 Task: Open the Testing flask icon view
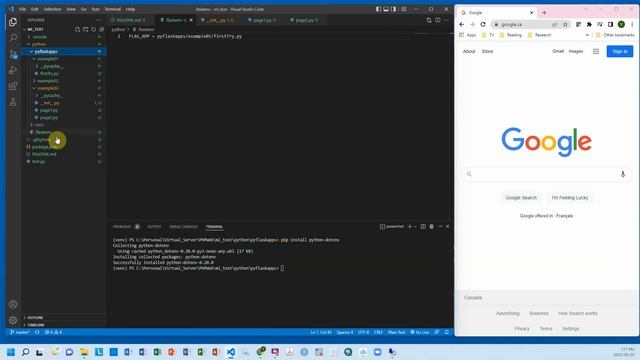pos(13,102)
